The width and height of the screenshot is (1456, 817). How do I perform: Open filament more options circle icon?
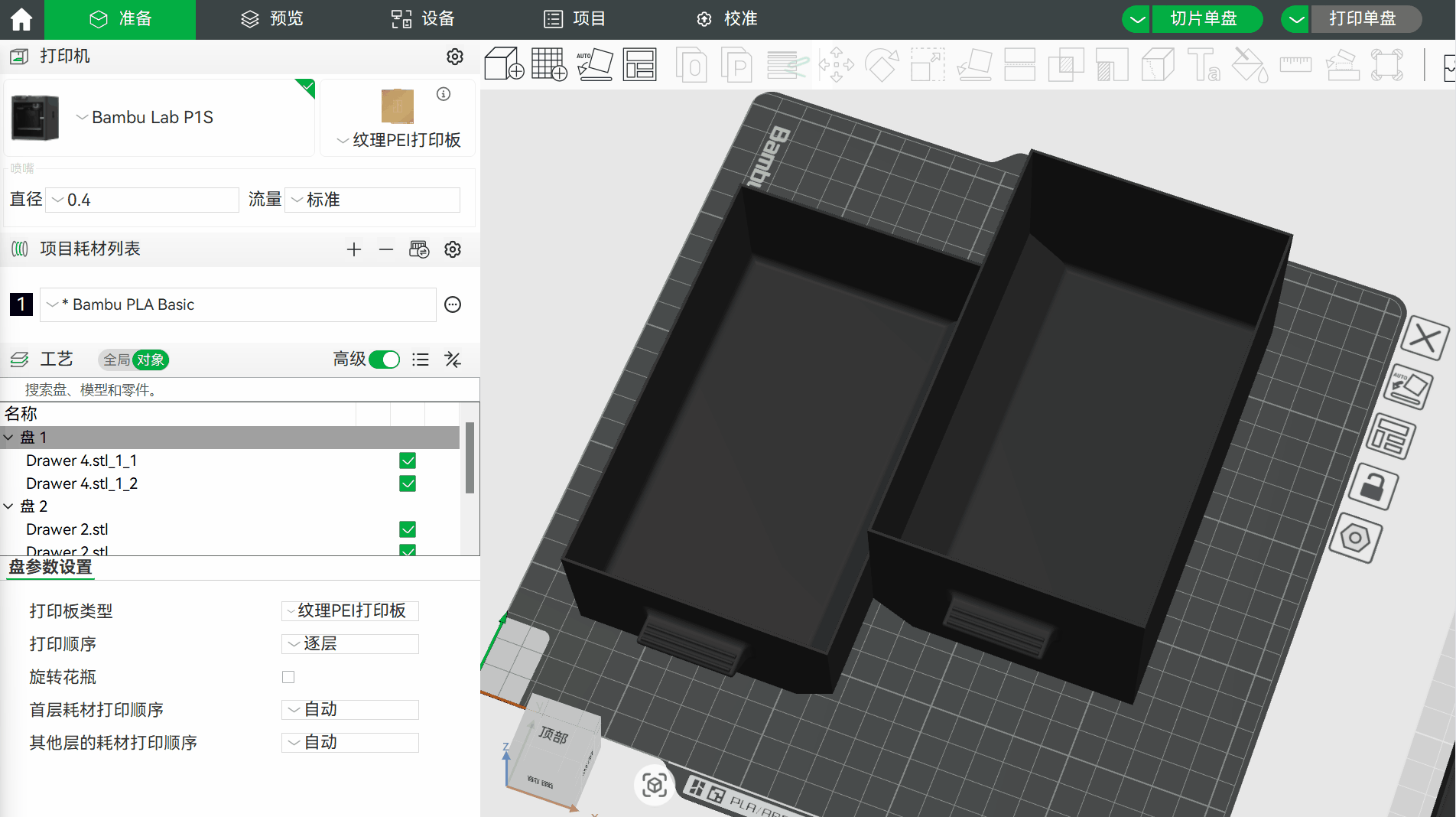(453, 304)
